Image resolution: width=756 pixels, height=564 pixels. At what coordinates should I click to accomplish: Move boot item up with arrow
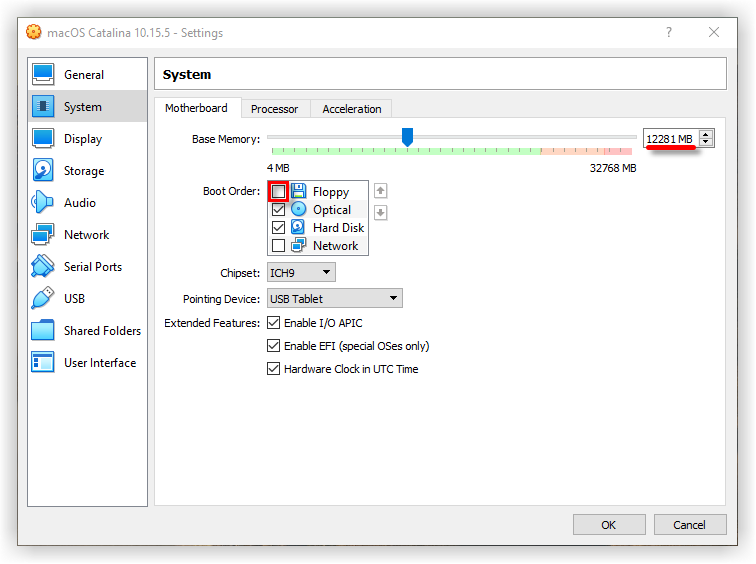pyautogui.click(x=380, y=191)
